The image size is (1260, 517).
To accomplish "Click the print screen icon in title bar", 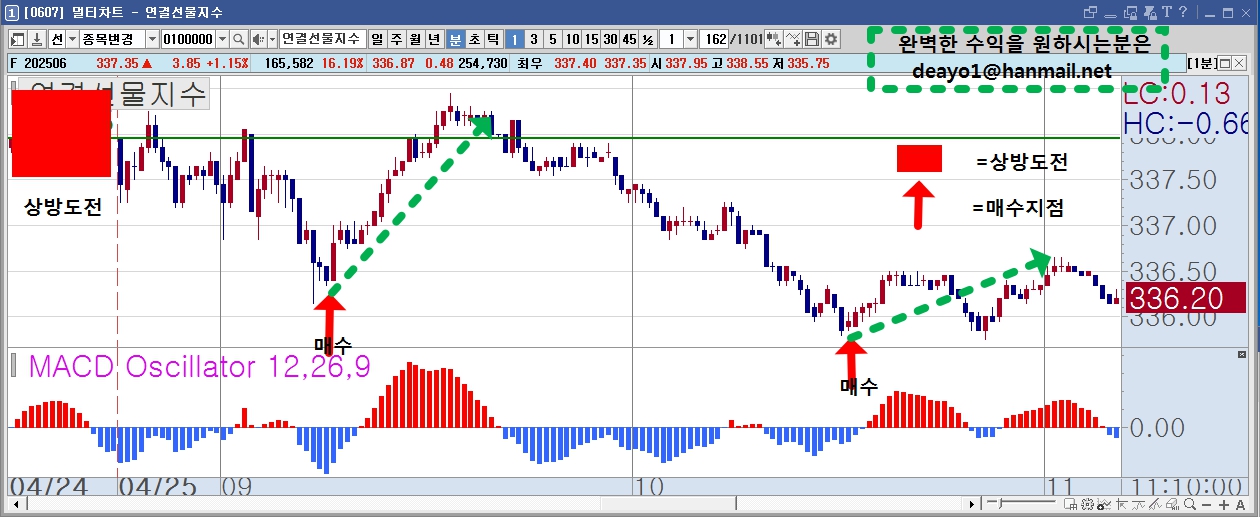I will pyautogui.click(x=1150, y=13).
